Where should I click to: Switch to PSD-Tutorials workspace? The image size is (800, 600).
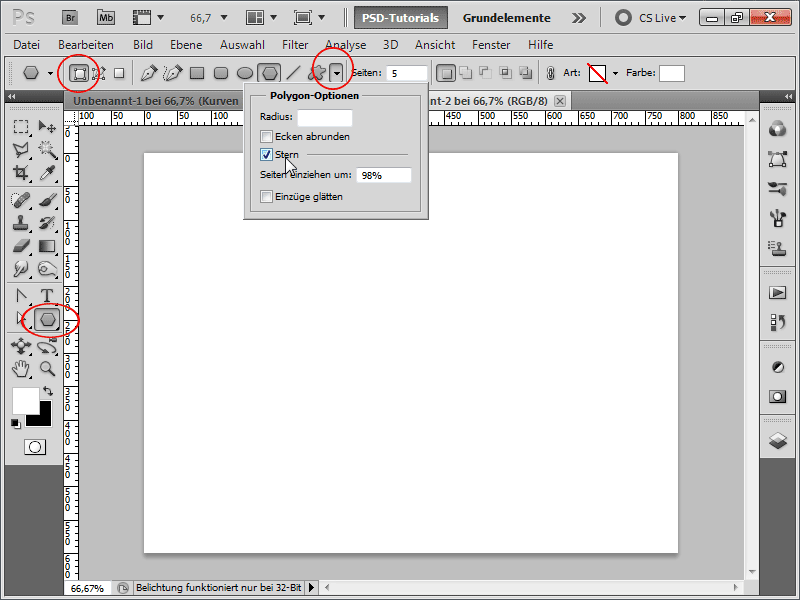click(401, 18)
